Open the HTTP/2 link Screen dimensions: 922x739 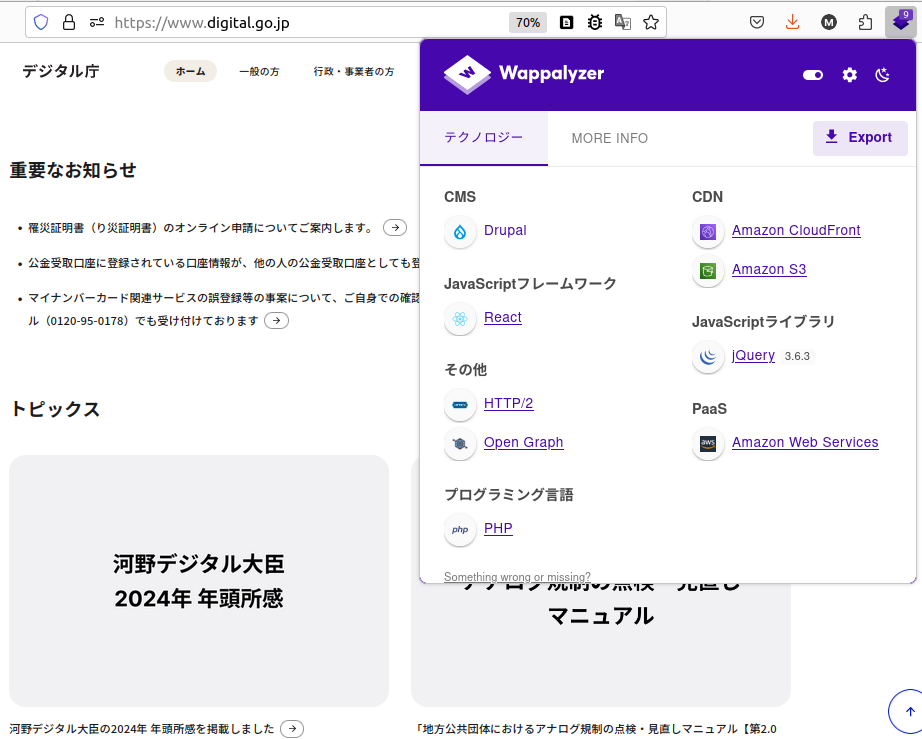[x=508, y=403]
